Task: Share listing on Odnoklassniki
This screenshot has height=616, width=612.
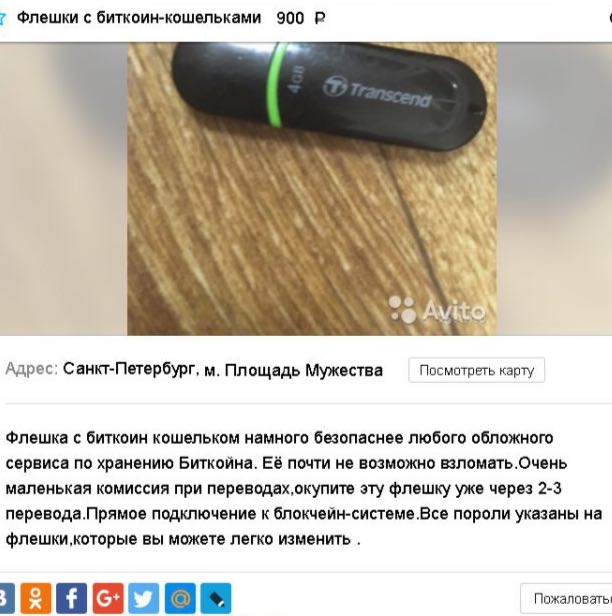Action: tap(36, 598)
